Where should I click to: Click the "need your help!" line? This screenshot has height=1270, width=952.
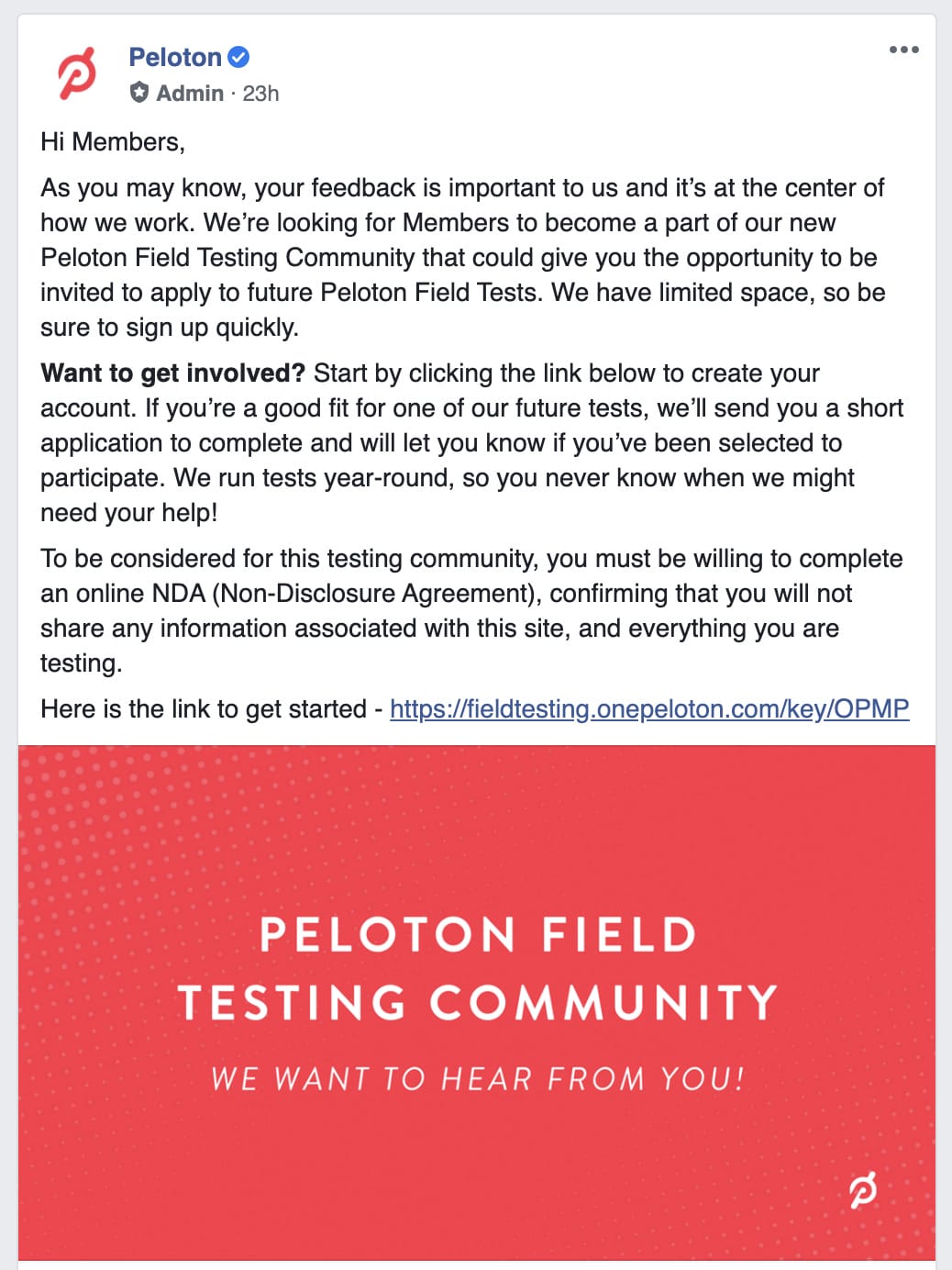coord(129,513)
